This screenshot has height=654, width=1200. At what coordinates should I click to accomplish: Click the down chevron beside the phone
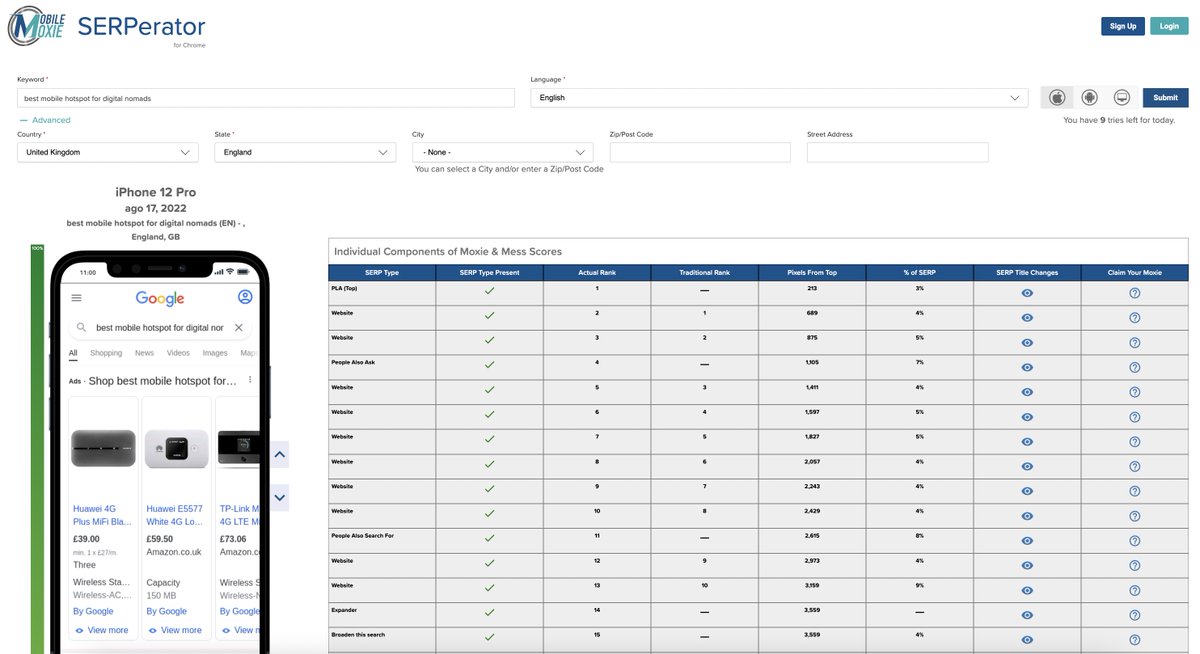[280, 497]
